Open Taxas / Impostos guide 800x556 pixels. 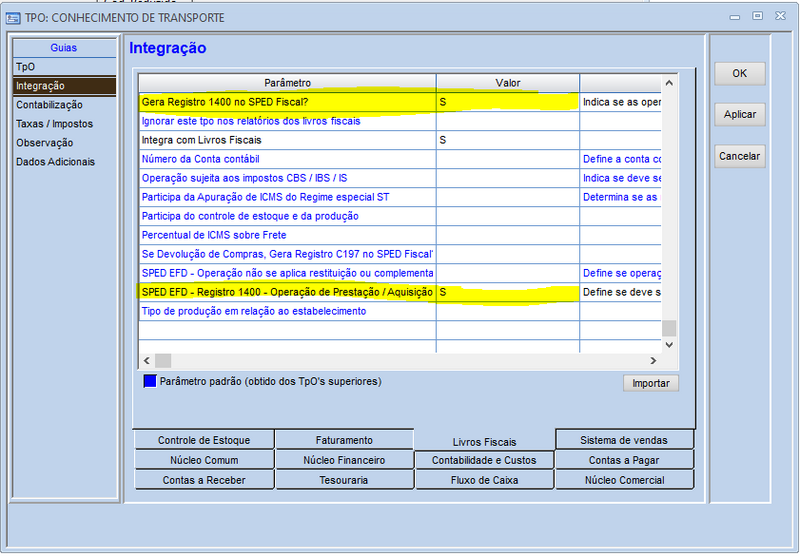pos(54,124)
